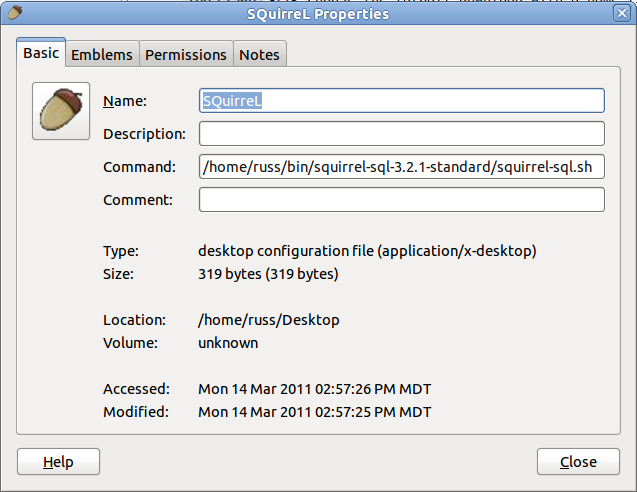Image resolution: width=637 pixels, height=492 pixels.
Task: Click the SQuirreL Properties title bar
Action: 318,14
